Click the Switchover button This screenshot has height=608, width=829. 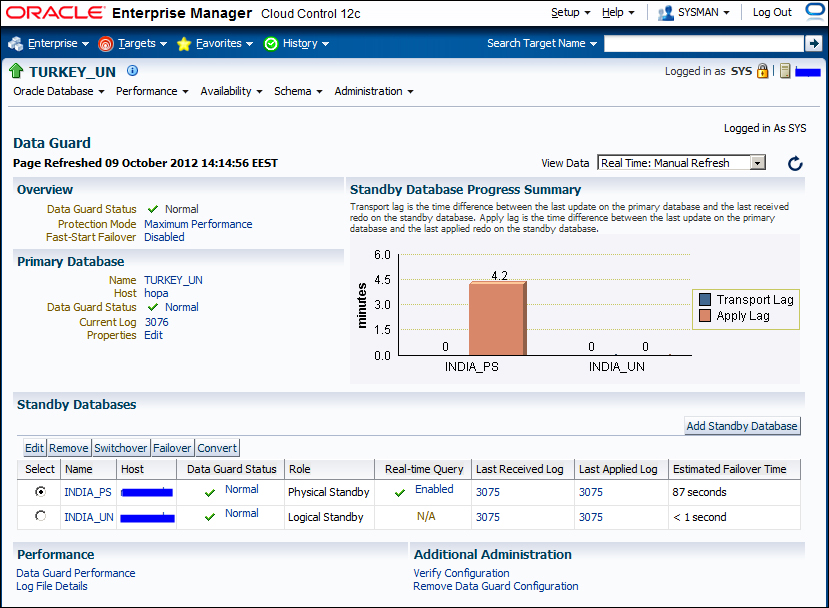(x=121, y=448)
